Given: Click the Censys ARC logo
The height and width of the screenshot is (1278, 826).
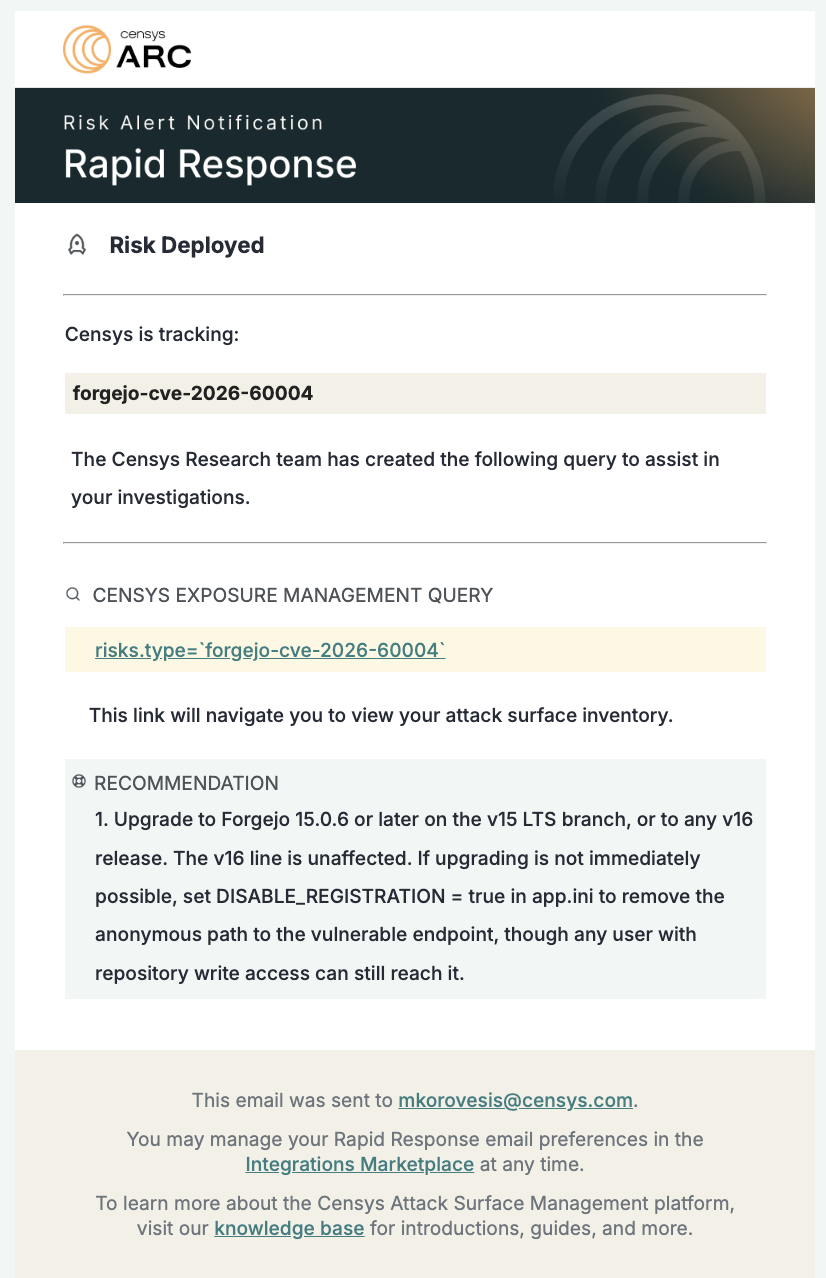Looking at the screenshot, I should pyautogui.click(x=127, y=49).
